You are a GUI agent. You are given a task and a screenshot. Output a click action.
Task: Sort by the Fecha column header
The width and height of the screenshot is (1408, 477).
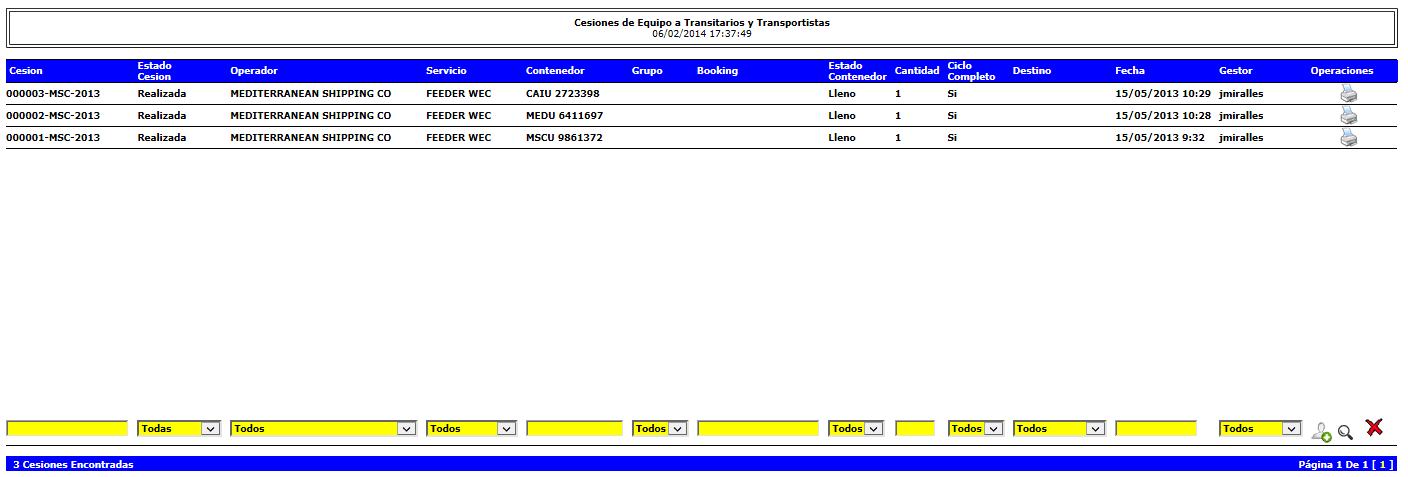(1130, 71)
